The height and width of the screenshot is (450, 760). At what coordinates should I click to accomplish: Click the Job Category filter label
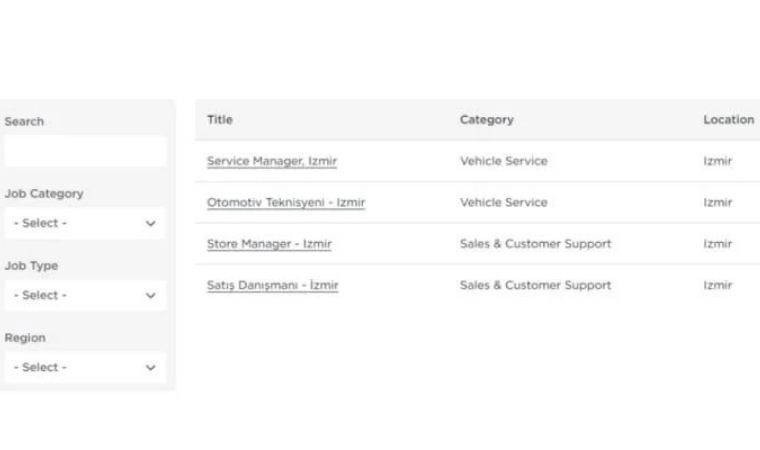[44, 194]
